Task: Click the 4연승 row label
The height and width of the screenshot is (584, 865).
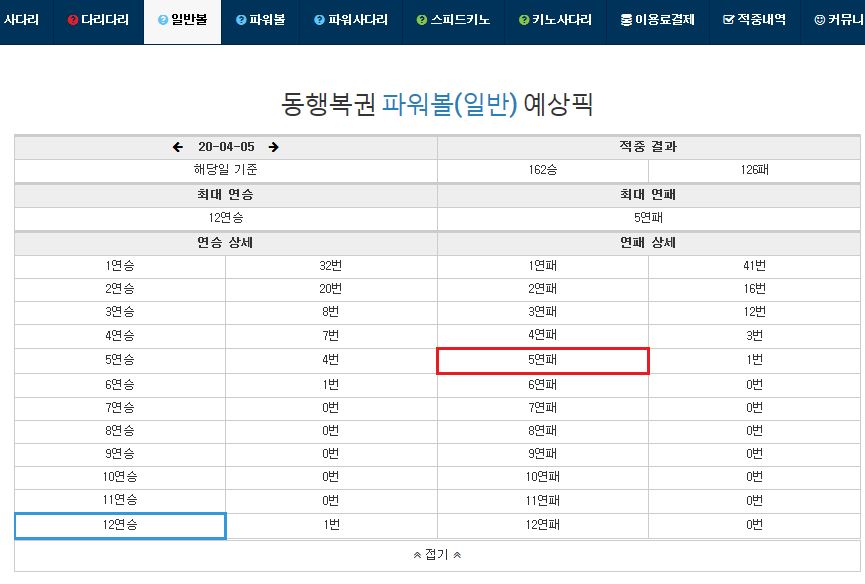Action: 120,336
